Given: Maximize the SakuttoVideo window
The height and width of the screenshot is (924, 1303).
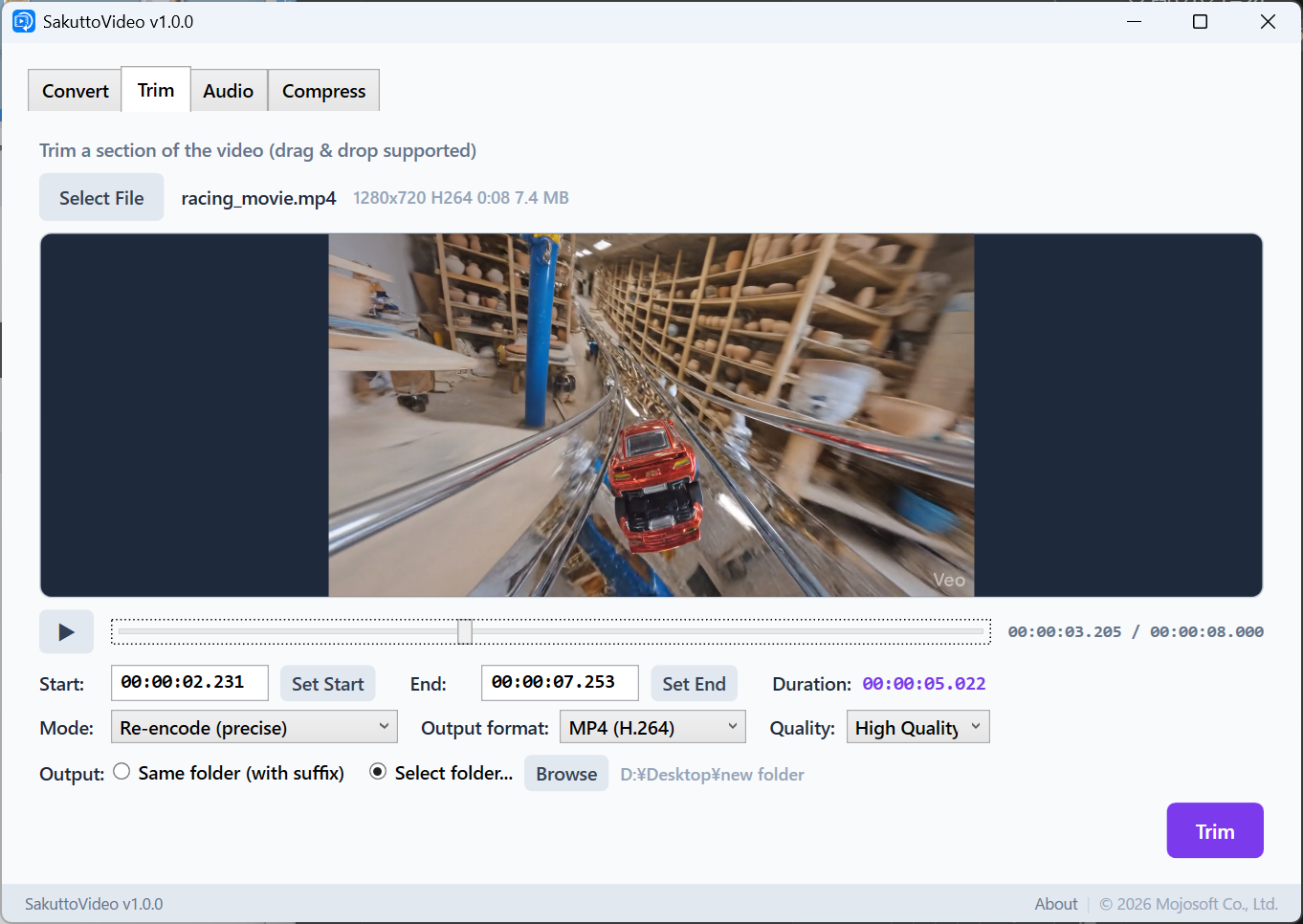Looking at the screenshot, I should click(x=1200, y=21).
